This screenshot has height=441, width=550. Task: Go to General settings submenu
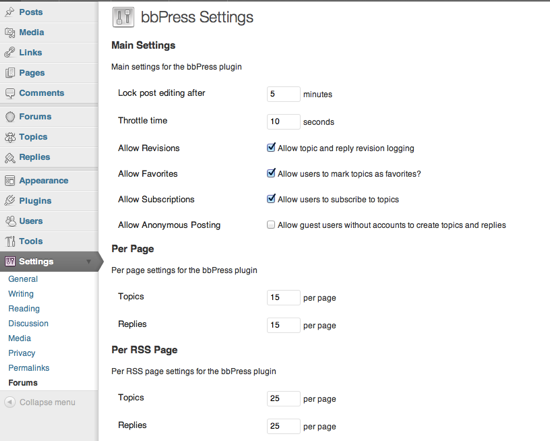coord(23,279)
